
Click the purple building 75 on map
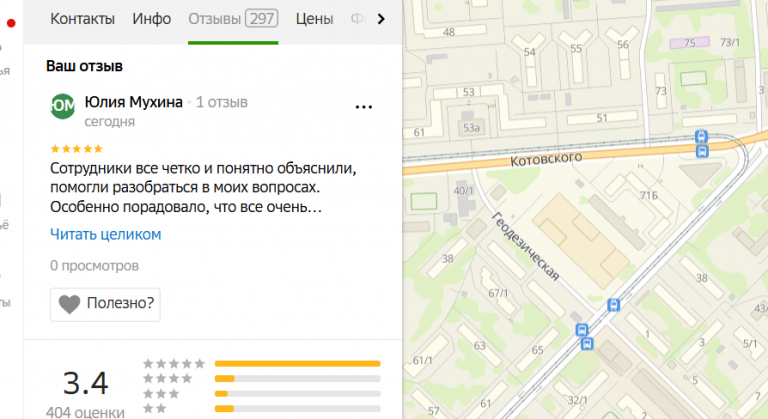tap(689, 43)
